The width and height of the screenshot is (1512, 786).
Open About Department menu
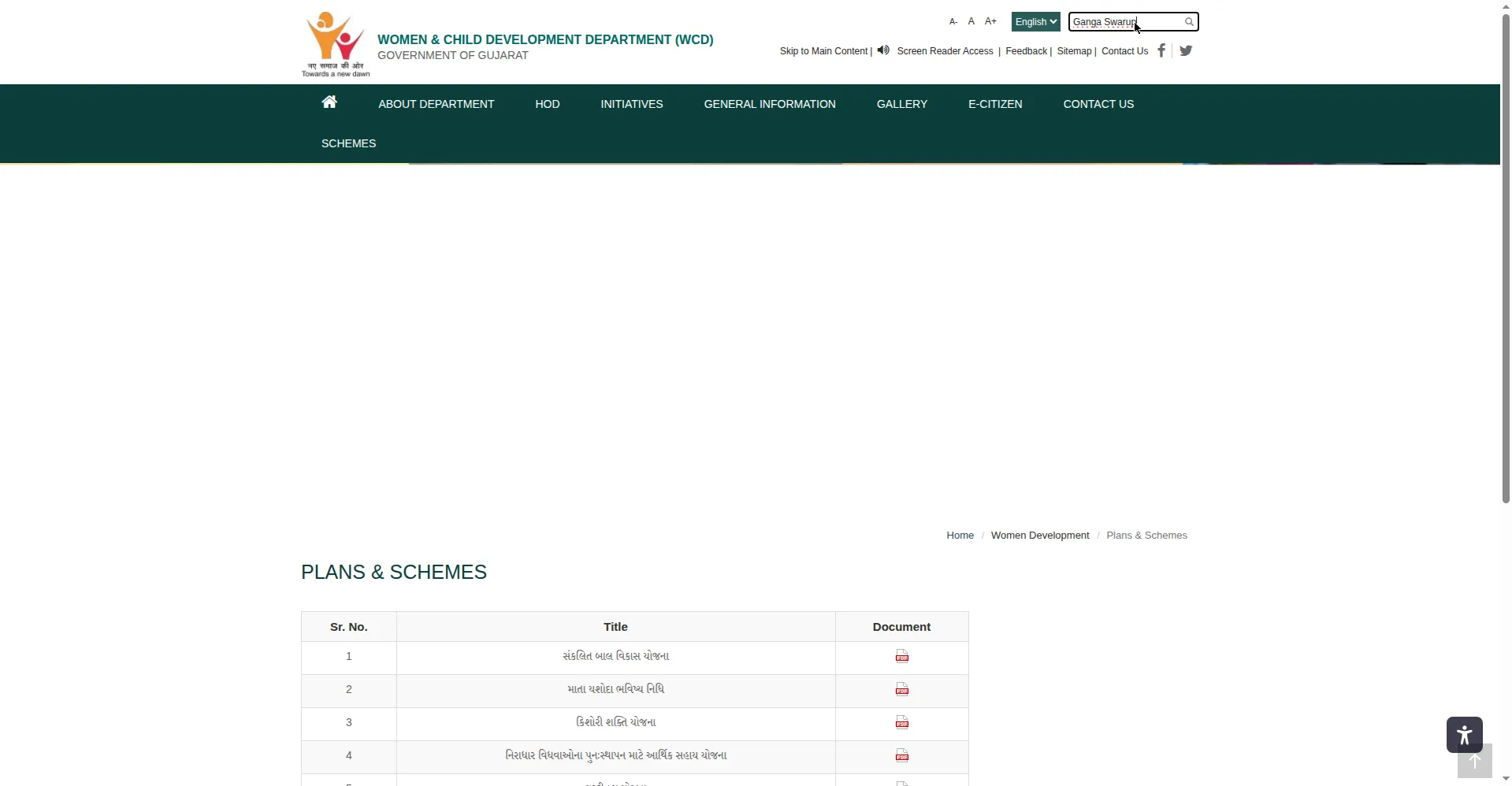[x=437, y=104]
